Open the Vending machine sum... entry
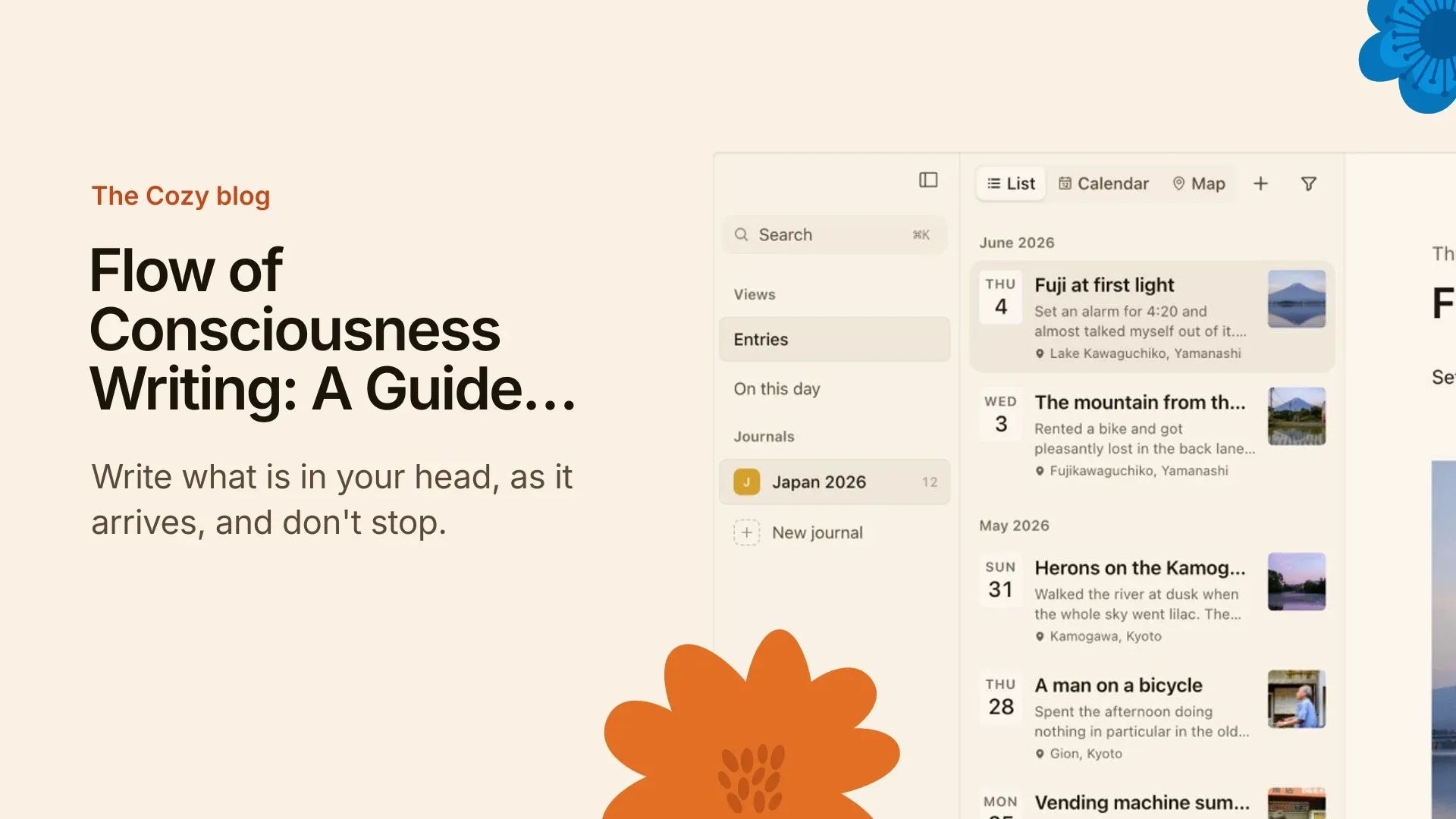The height and width of the screenshot is (819, 1456). [x=1152, y=800]
